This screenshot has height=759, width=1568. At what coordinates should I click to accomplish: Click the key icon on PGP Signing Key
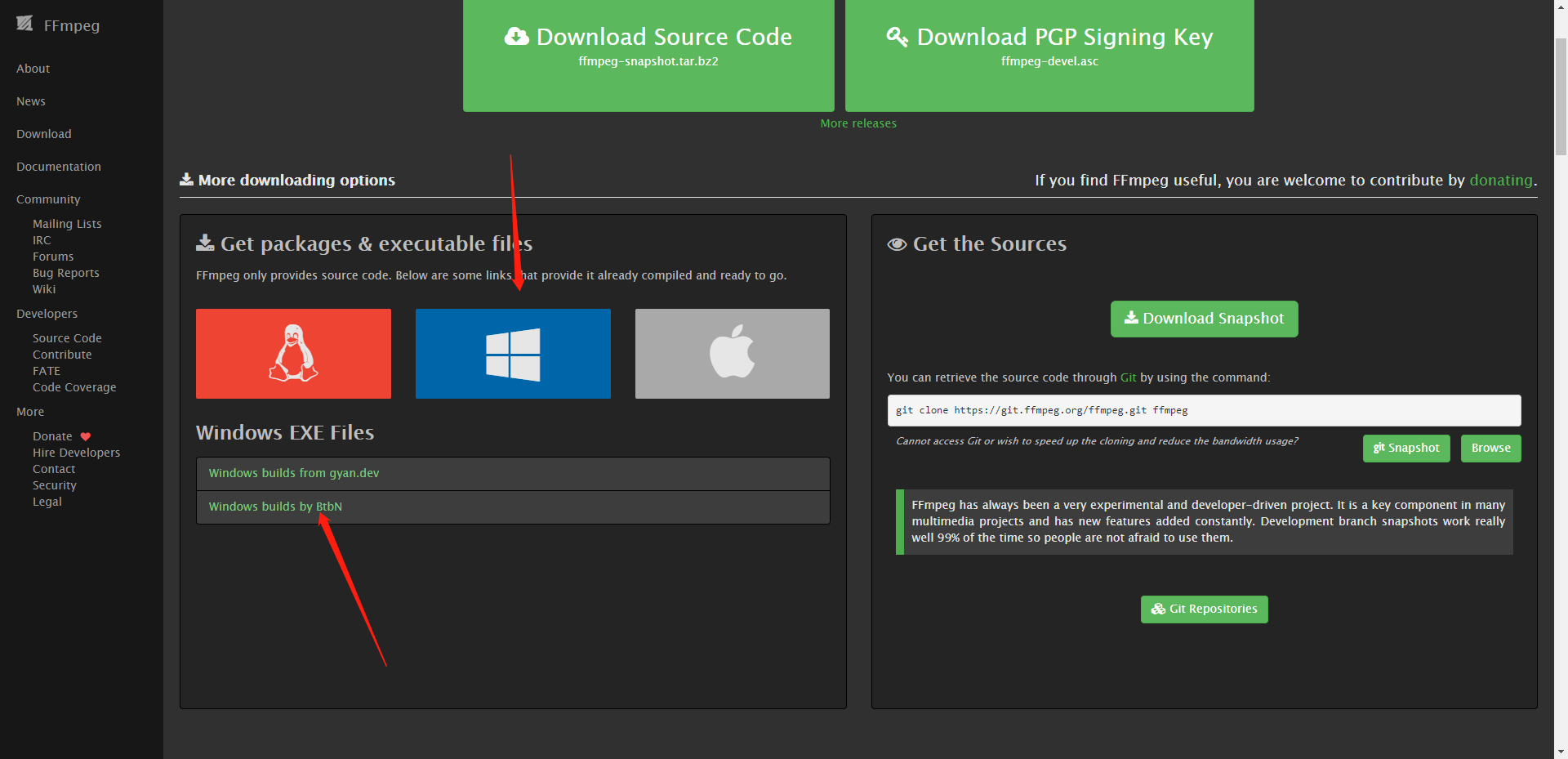898,37
